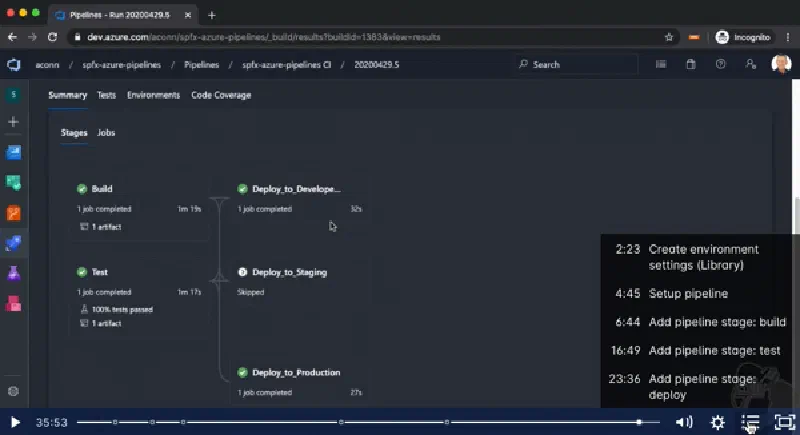
Task: Reload the browser page
Action: (x=53, y=37)
